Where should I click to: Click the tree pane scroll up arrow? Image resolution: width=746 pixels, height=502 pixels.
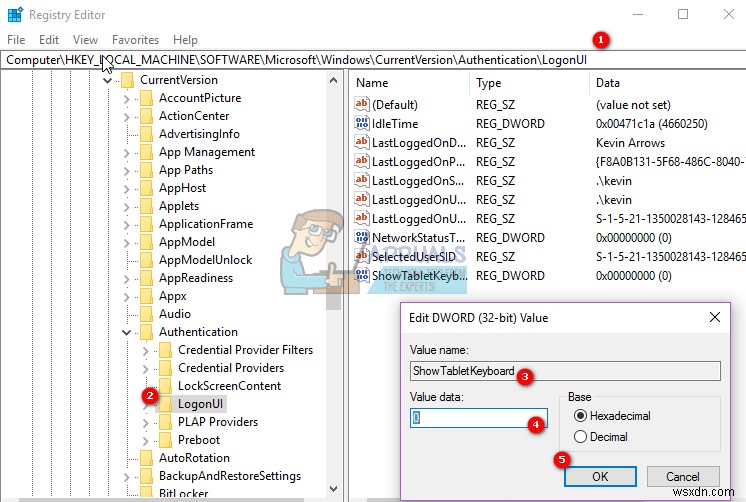(334, 80)
